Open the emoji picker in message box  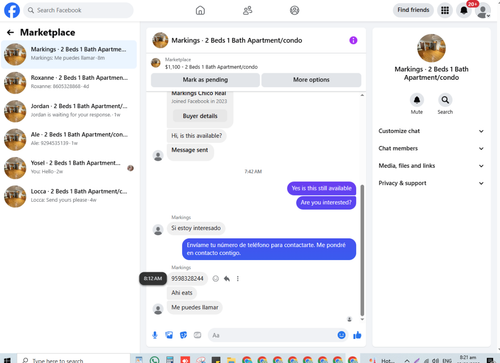click(x=341, y=335)
